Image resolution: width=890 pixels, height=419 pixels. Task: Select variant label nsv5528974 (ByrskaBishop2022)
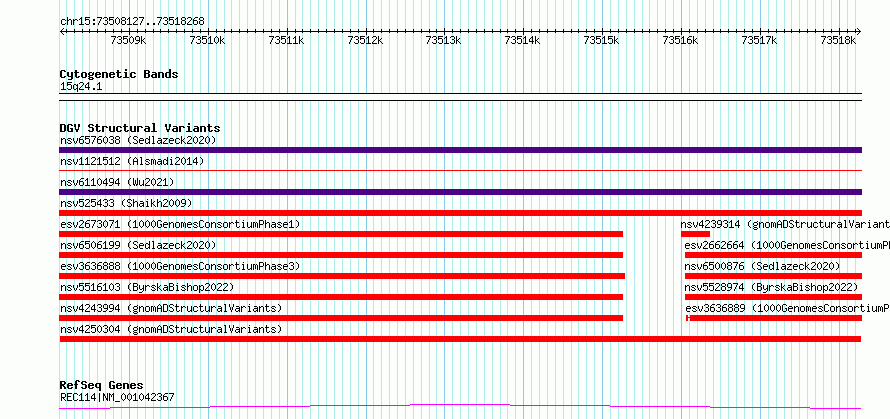pyautogui.click(x=771, y=287)
